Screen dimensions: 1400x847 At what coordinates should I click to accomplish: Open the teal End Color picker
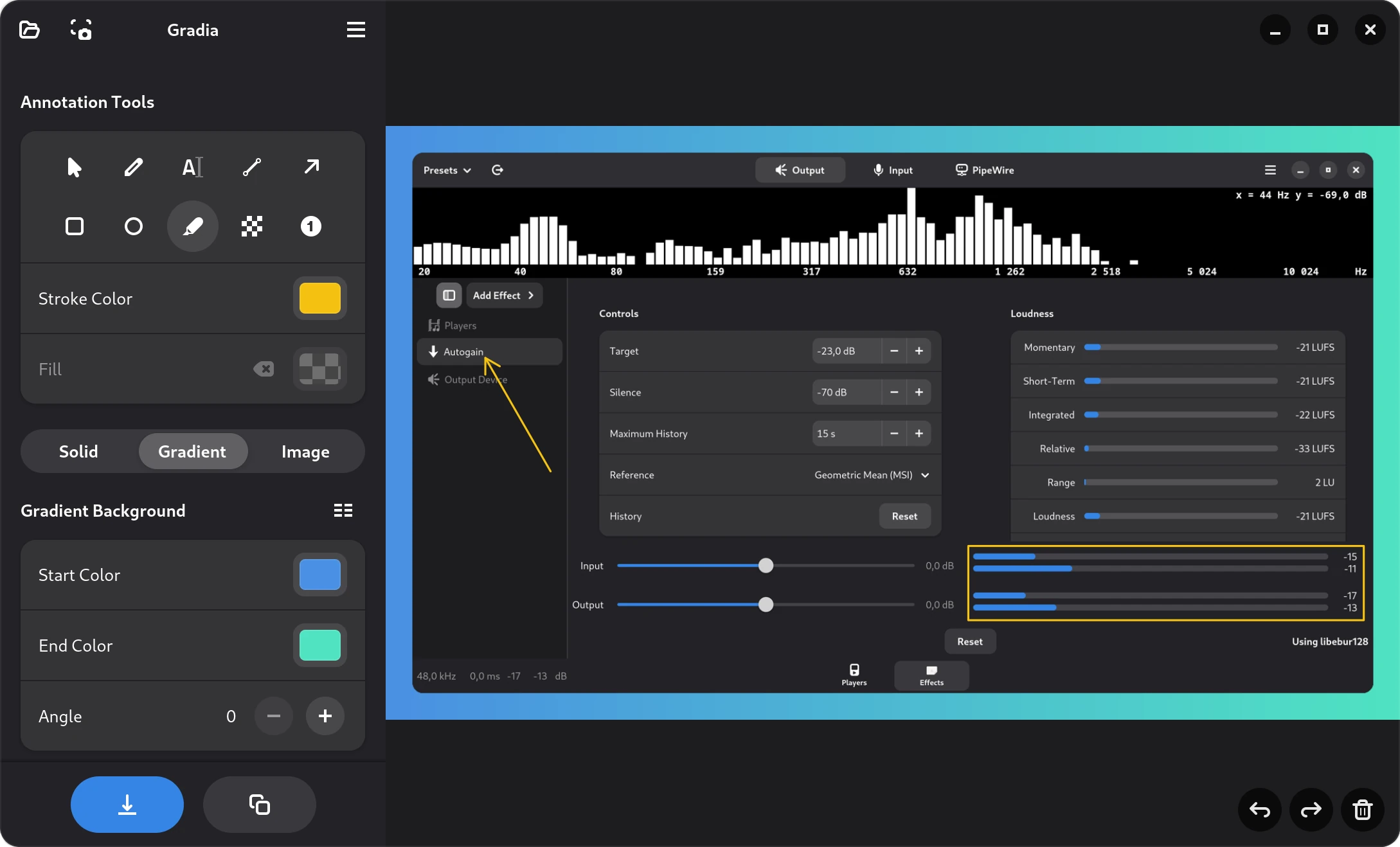pos(320,645)
